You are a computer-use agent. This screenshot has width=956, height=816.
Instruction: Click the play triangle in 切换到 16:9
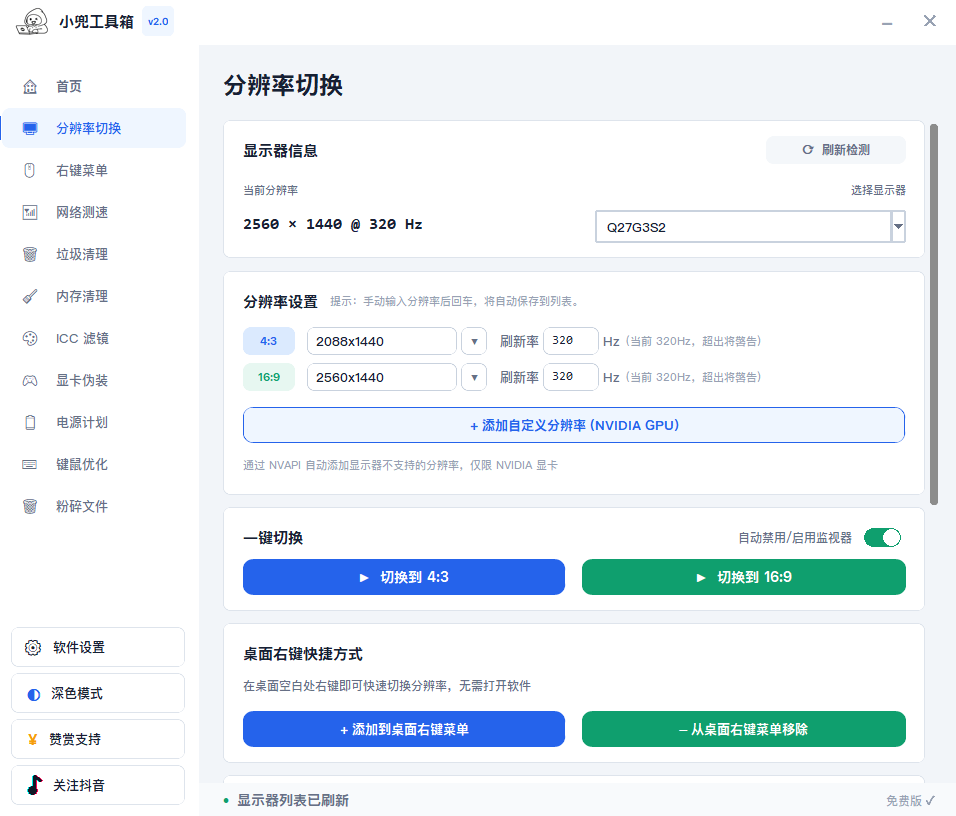(x=701, y=578)
